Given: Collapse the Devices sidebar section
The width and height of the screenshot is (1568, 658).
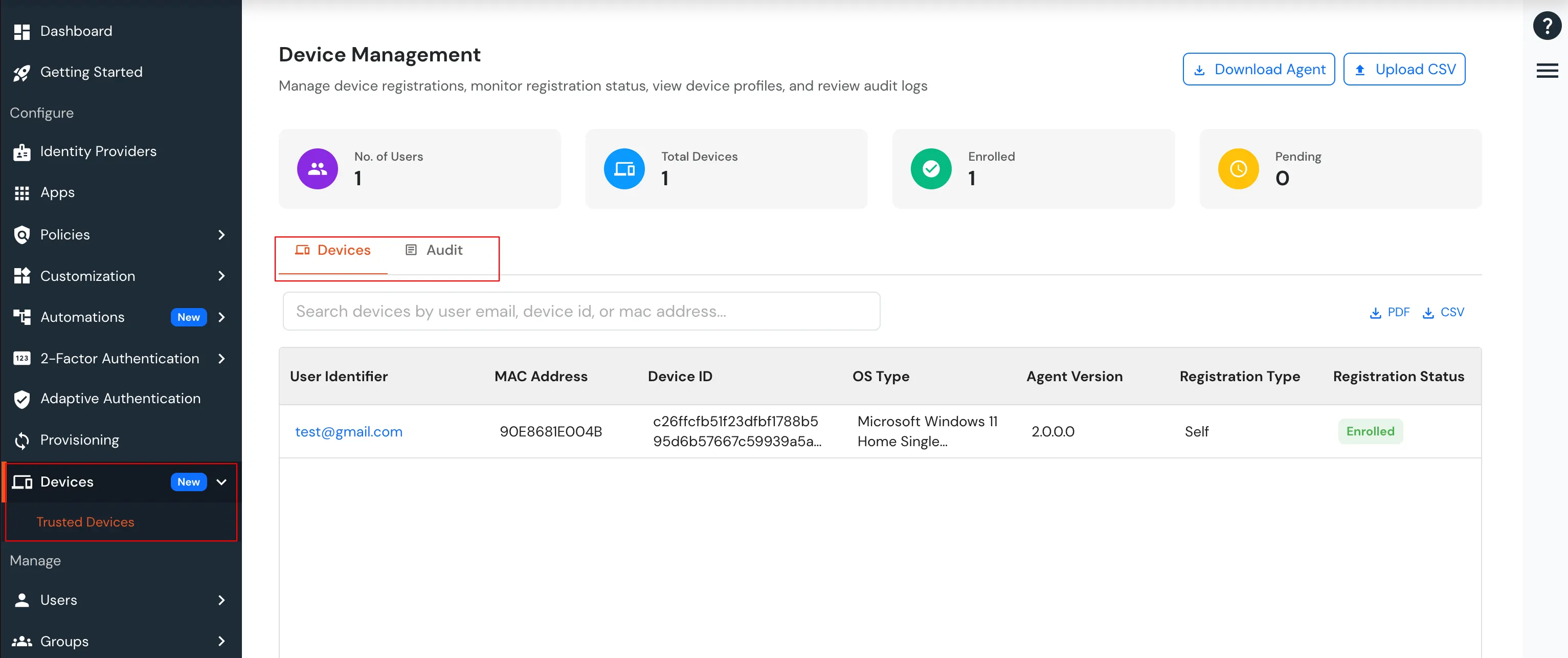Looking at the screenshot, I should point(221,481).
